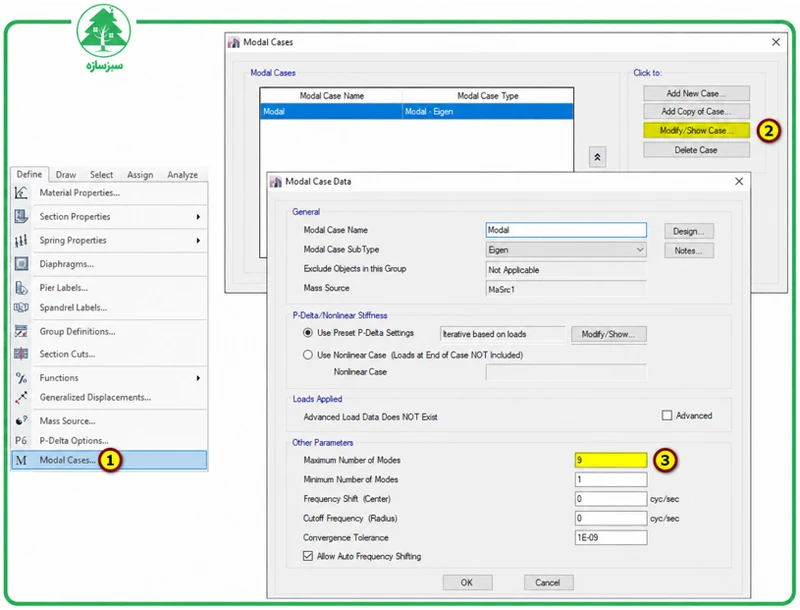This screenshot has width=800, height=610.
Task: Open the Draw menu
Action: coord(66,174)
